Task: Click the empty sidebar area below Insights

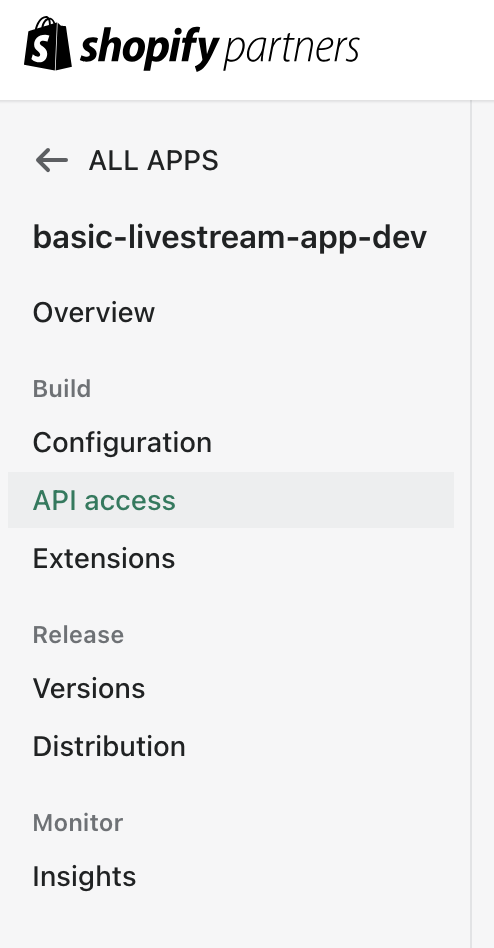Action: pyautogui.click(x=236, y=922)
